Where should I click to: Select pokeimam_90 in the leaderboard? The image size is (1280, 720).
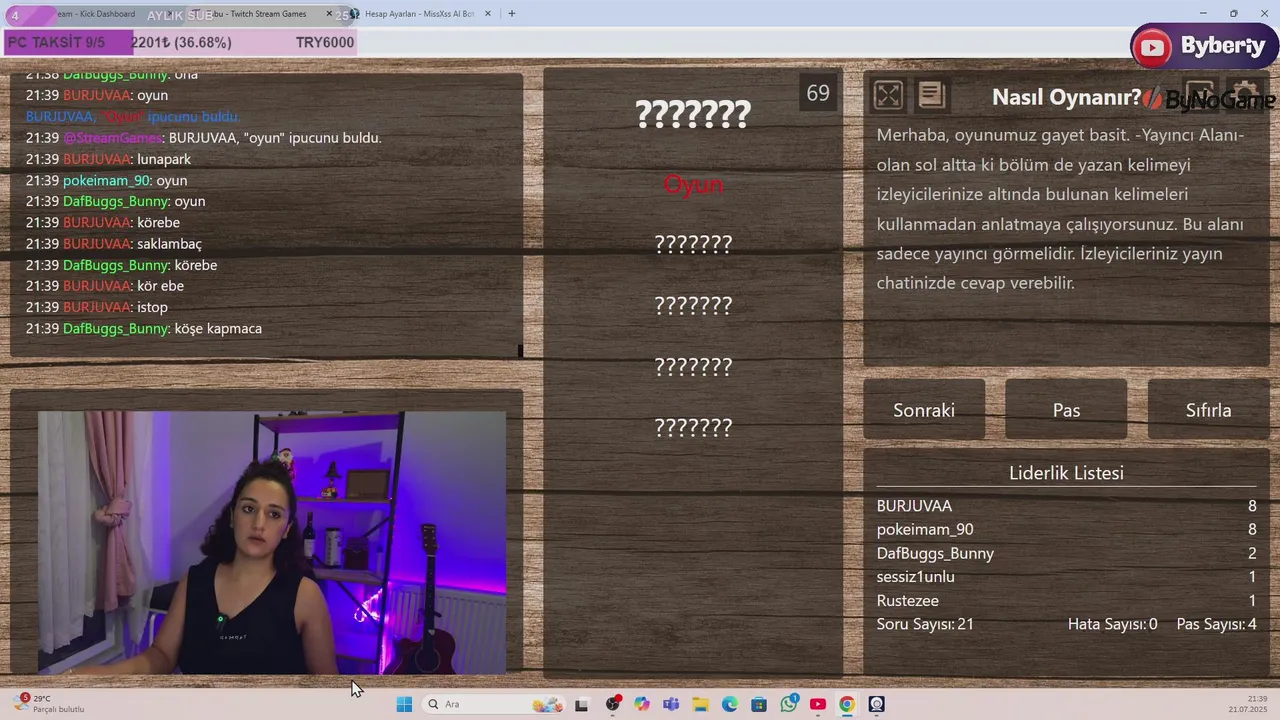click(x=925, y=529)
